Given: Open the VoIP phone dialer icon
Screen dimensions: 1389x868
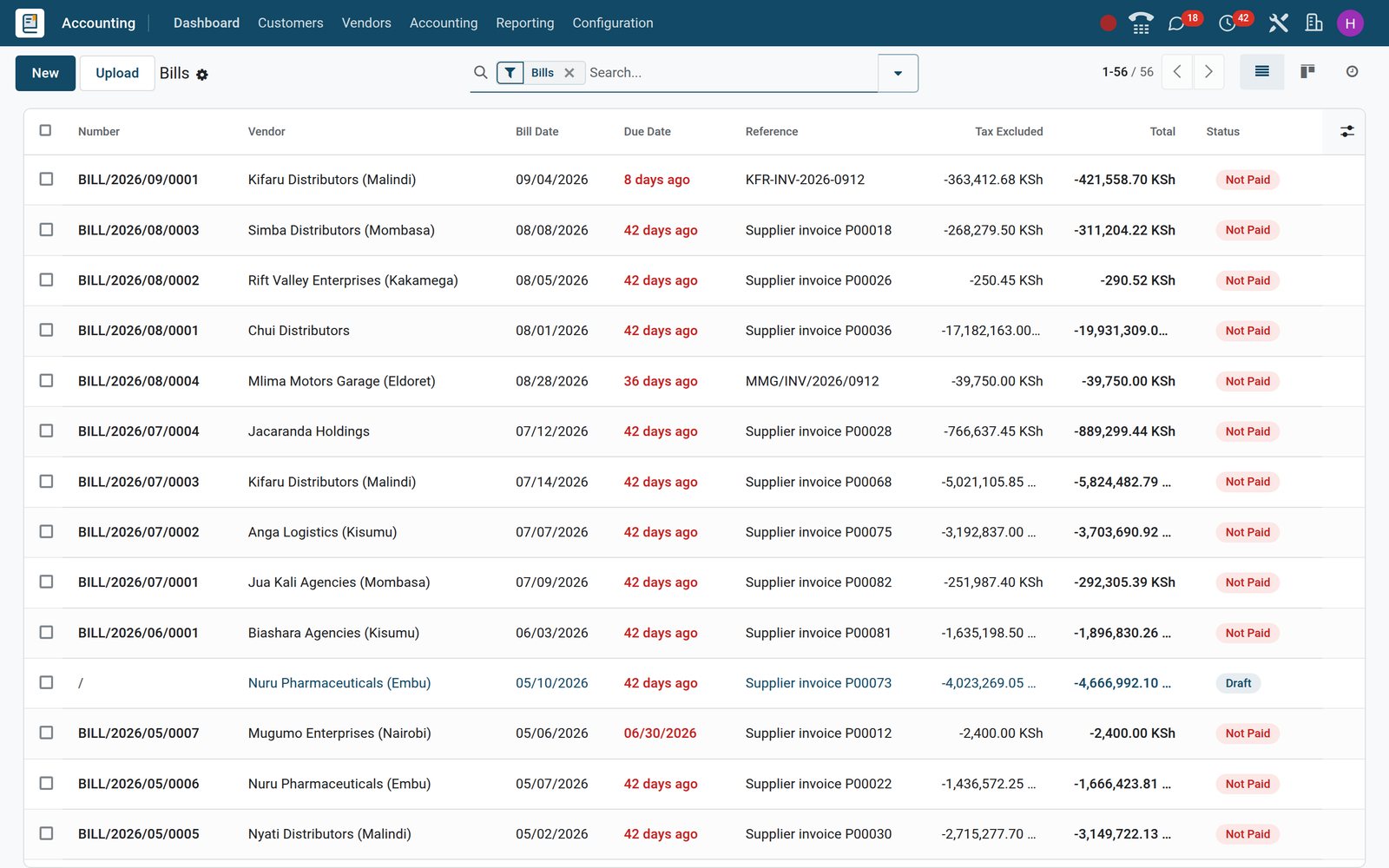Looking at the screenshot, I should click(x=1141, y=23).
